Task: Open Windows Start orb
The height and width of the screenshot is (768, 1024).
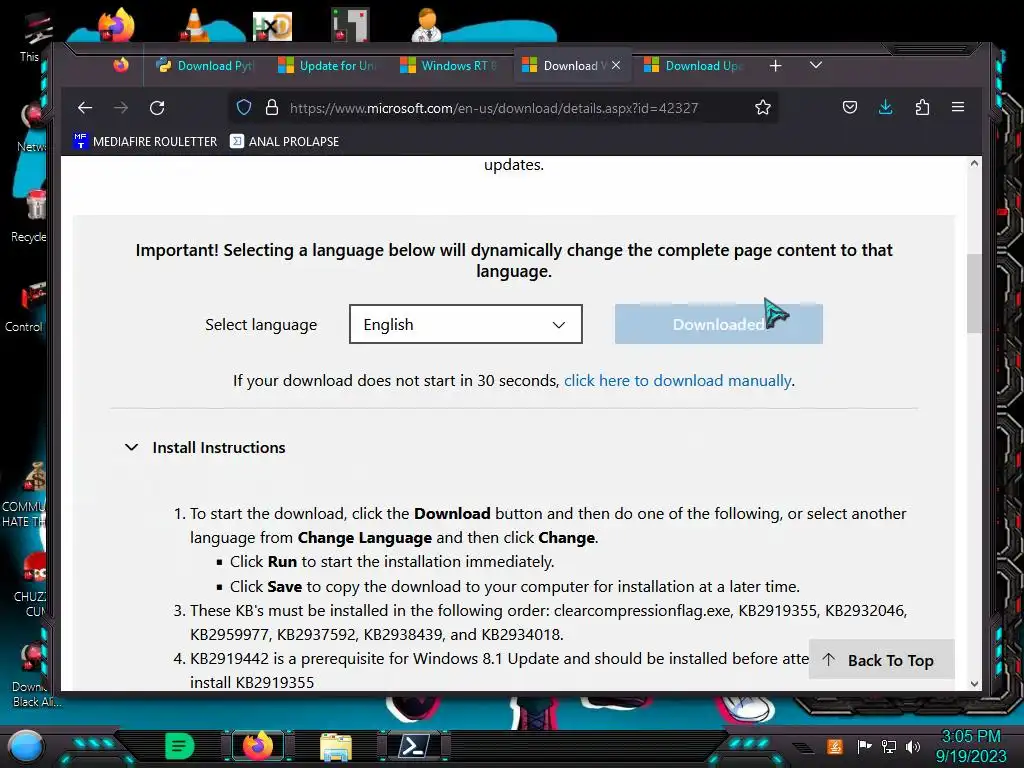Action: pyautogui.click(x=24, y=746)
